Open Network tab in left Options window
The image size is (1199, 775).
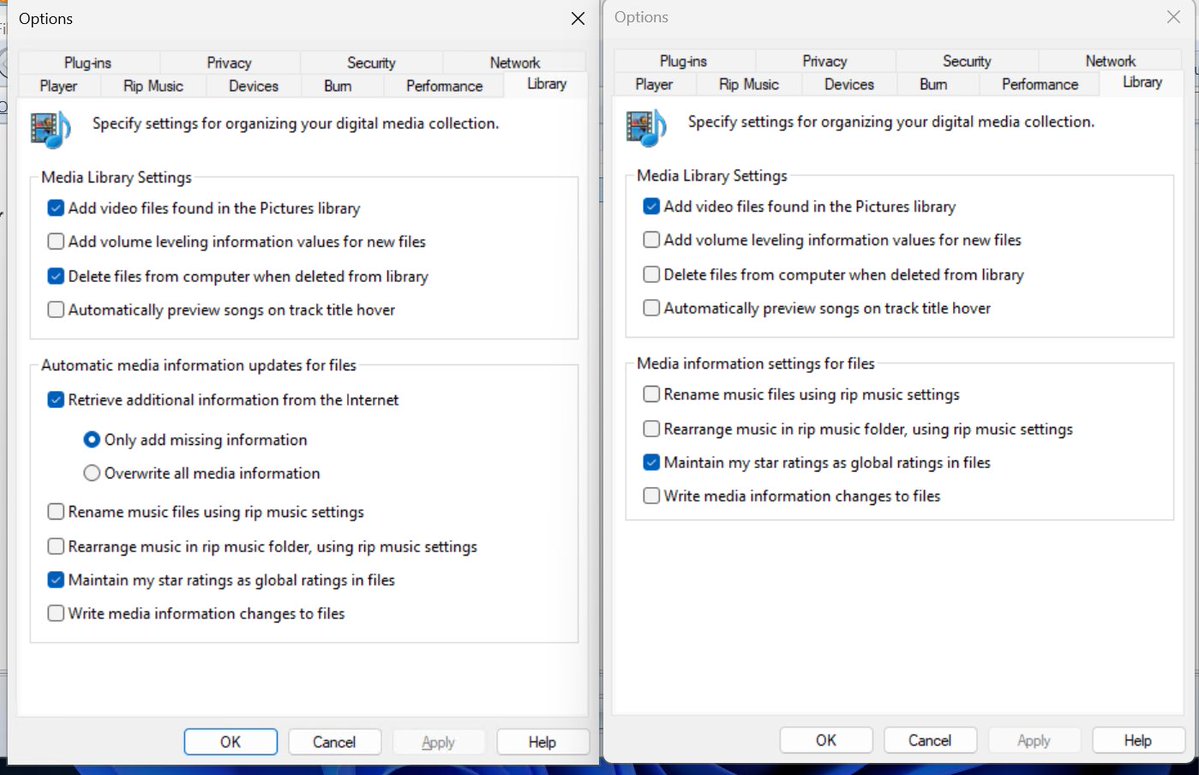(515, 63)
